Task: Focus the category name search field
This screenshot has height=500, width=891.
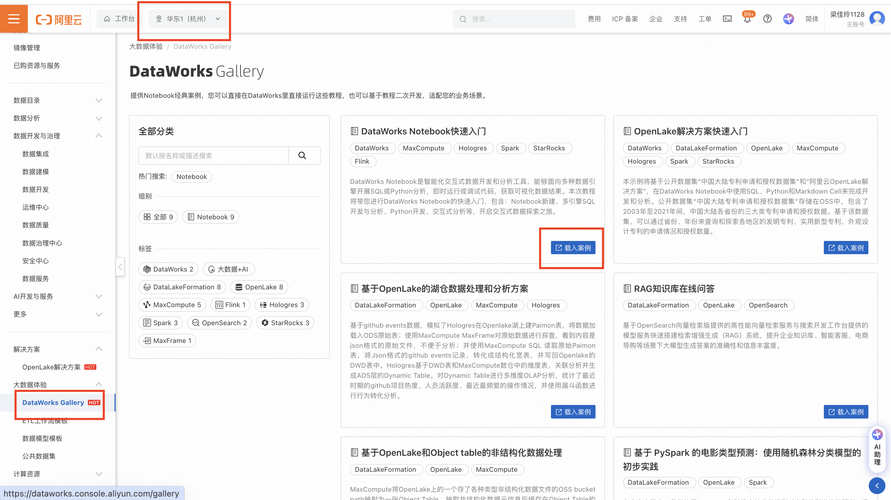Action: pos(213,156)
